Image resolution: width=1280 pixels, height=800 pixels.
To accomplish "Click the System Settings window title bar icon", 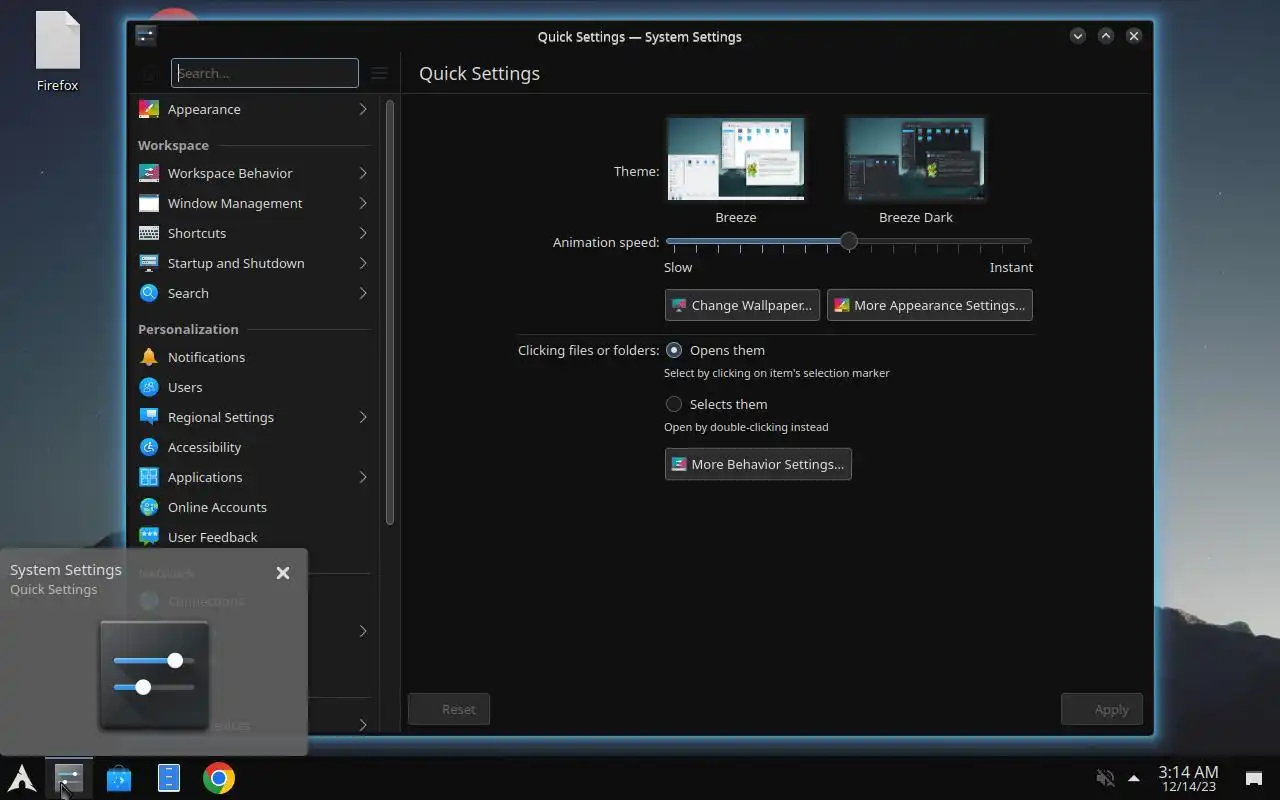I will [146, 36].
